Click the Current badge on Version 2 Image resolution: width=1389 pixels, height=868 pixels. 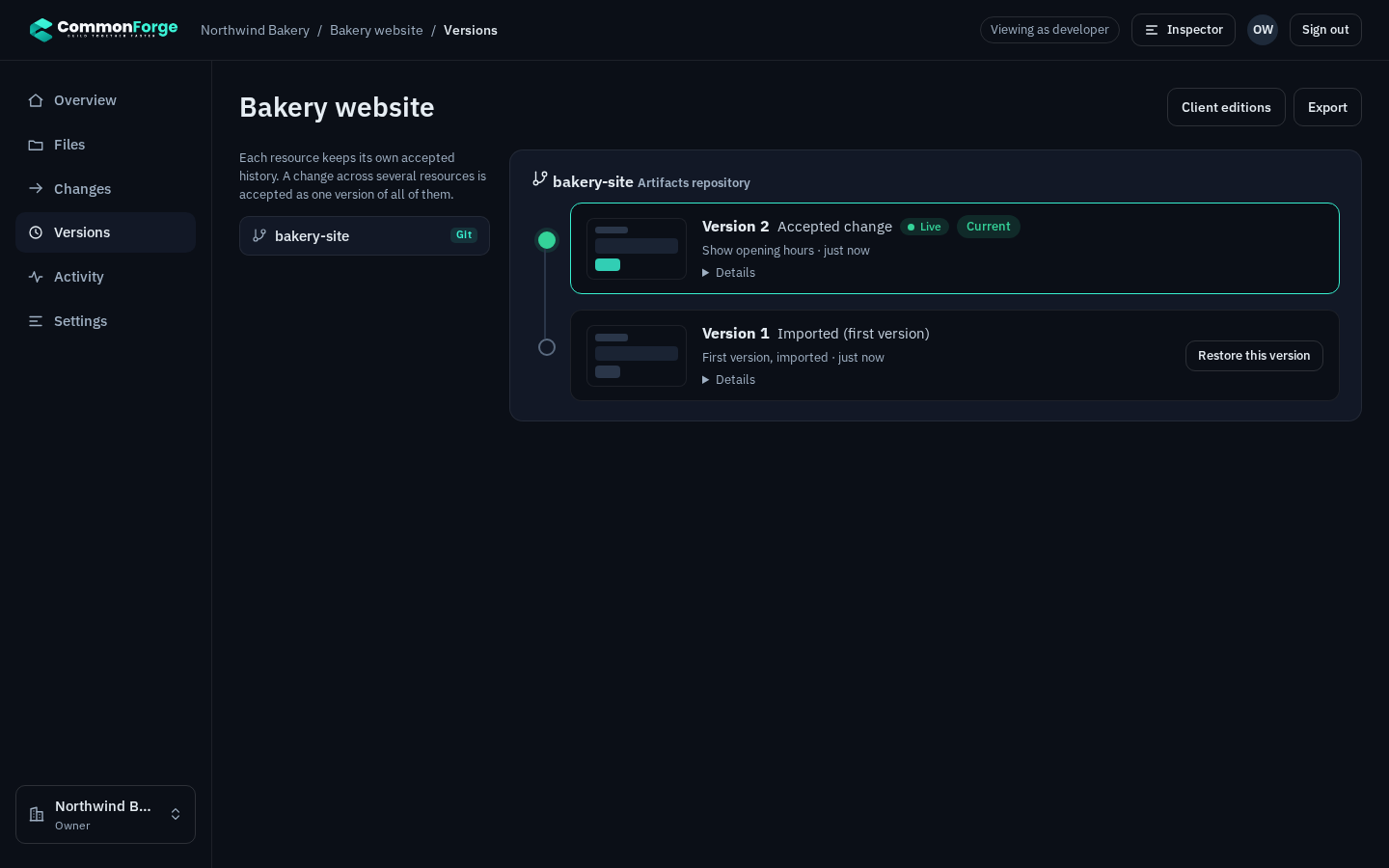pyautogui.click(x=989, y=227)
